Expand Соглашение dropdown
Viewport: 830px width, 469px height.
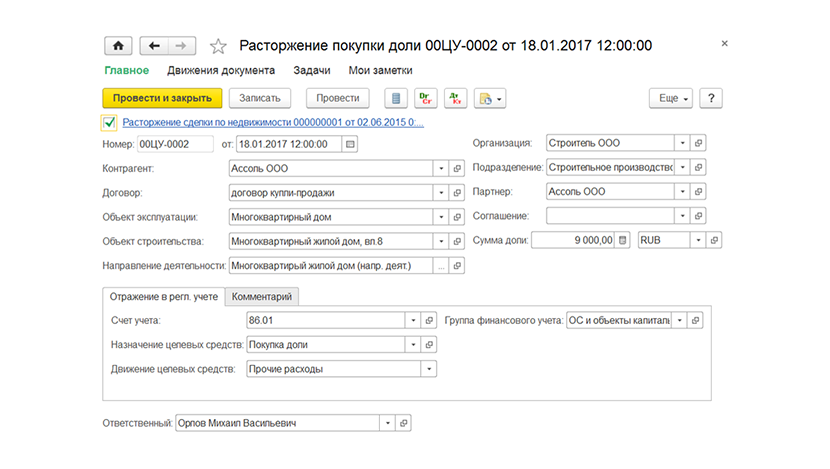click(682, 216)
